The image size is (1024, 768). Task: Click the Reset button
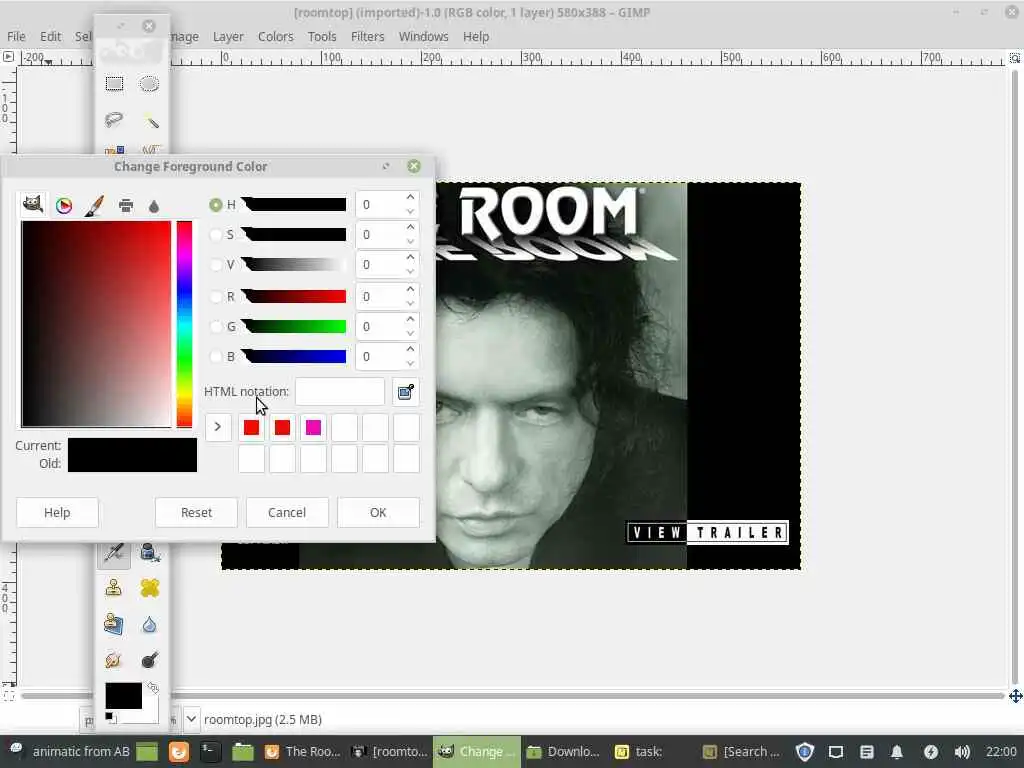click(x=196, y=513)
